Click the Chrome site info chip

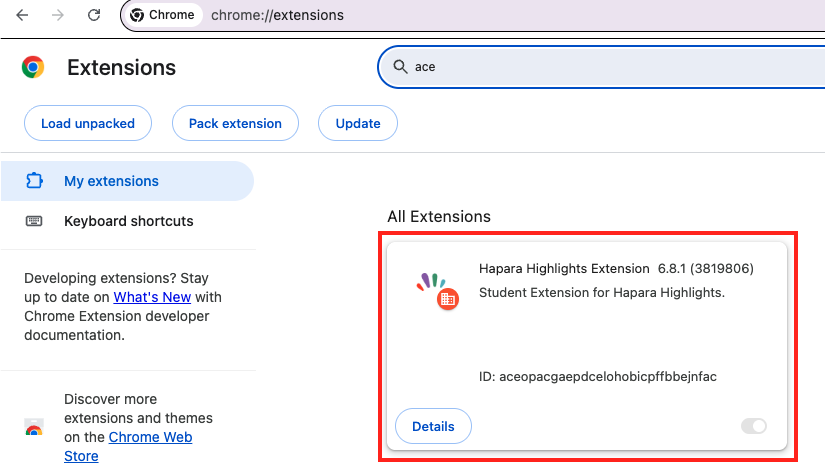[x=163, y=15]
